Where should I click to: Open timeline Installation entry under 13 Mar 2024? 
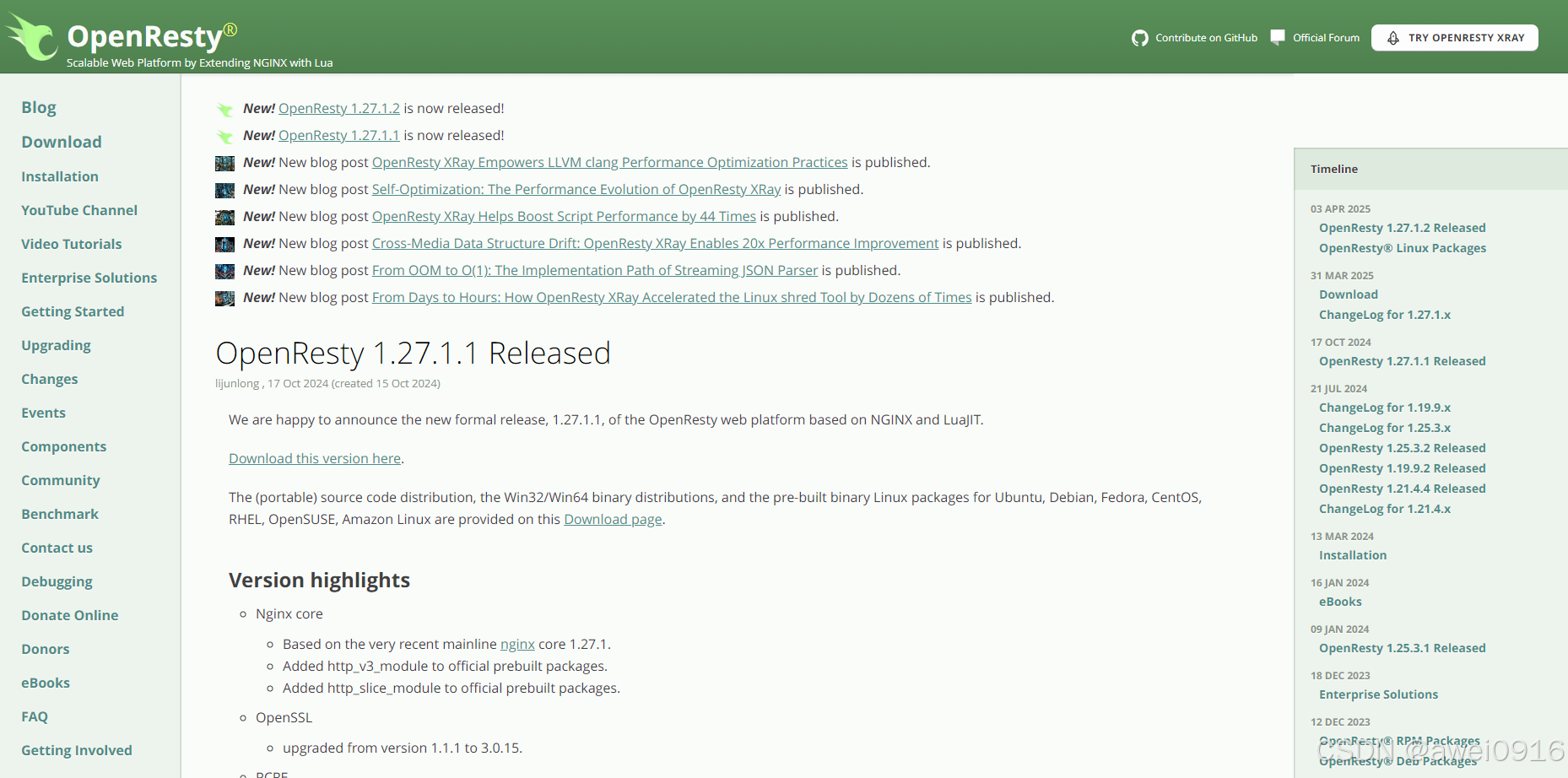pos(1353,555)
